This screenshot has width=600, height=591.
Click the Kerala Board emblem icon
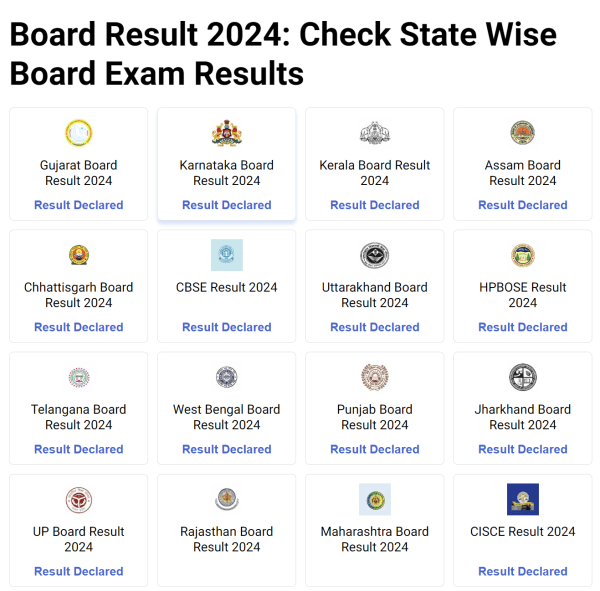375,133
